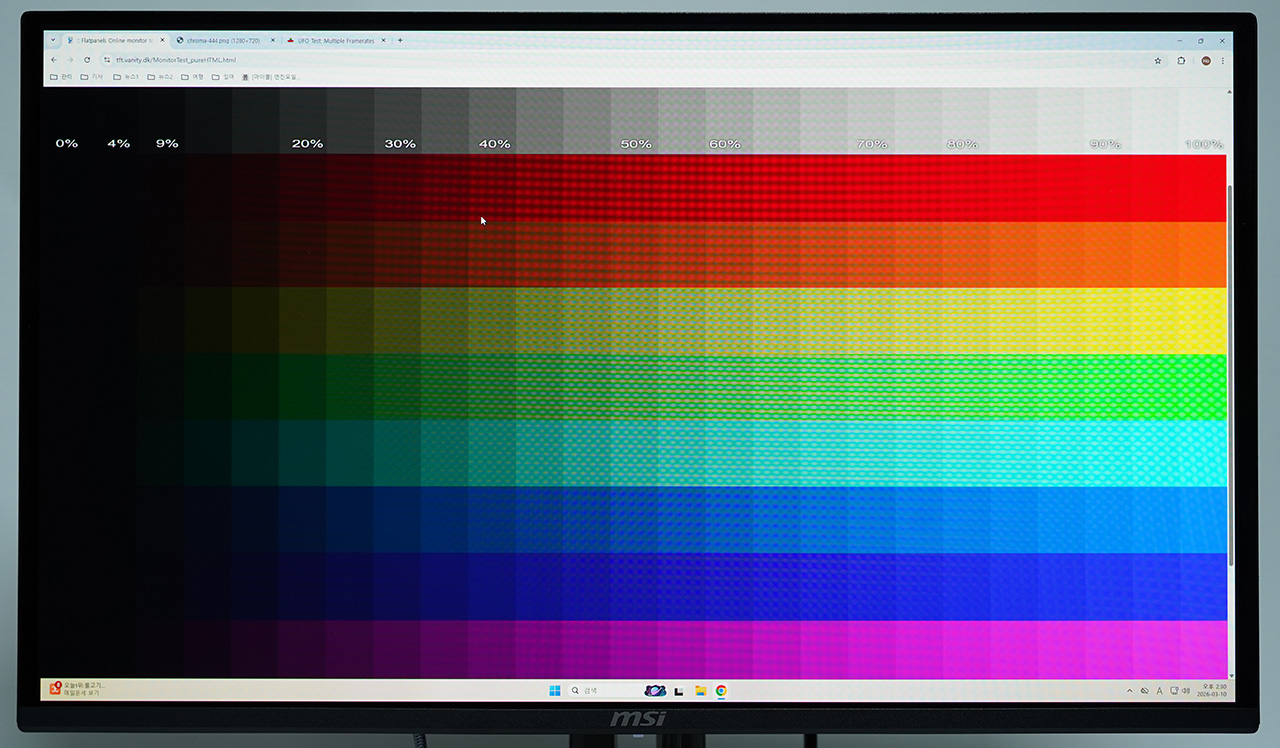The width and height of the screenshot is (1280, 748).
Task: Close the chroma-444.png tab
Action: click(272, 41)
